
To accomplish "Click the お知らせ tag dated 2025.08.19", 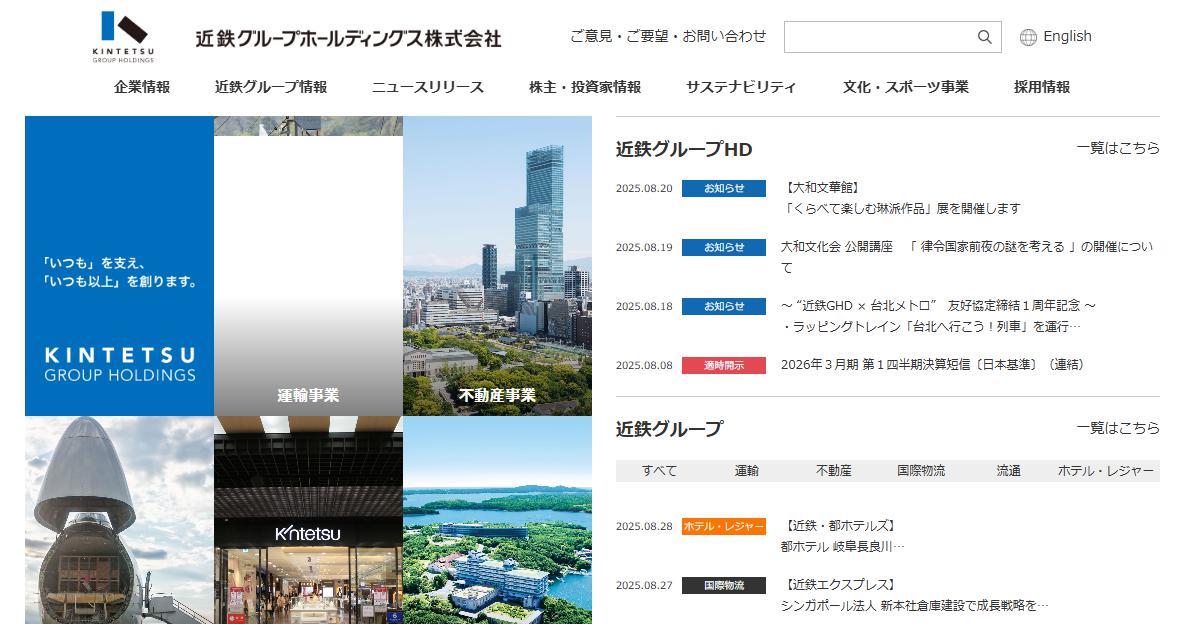I will (x=723, y=247).
